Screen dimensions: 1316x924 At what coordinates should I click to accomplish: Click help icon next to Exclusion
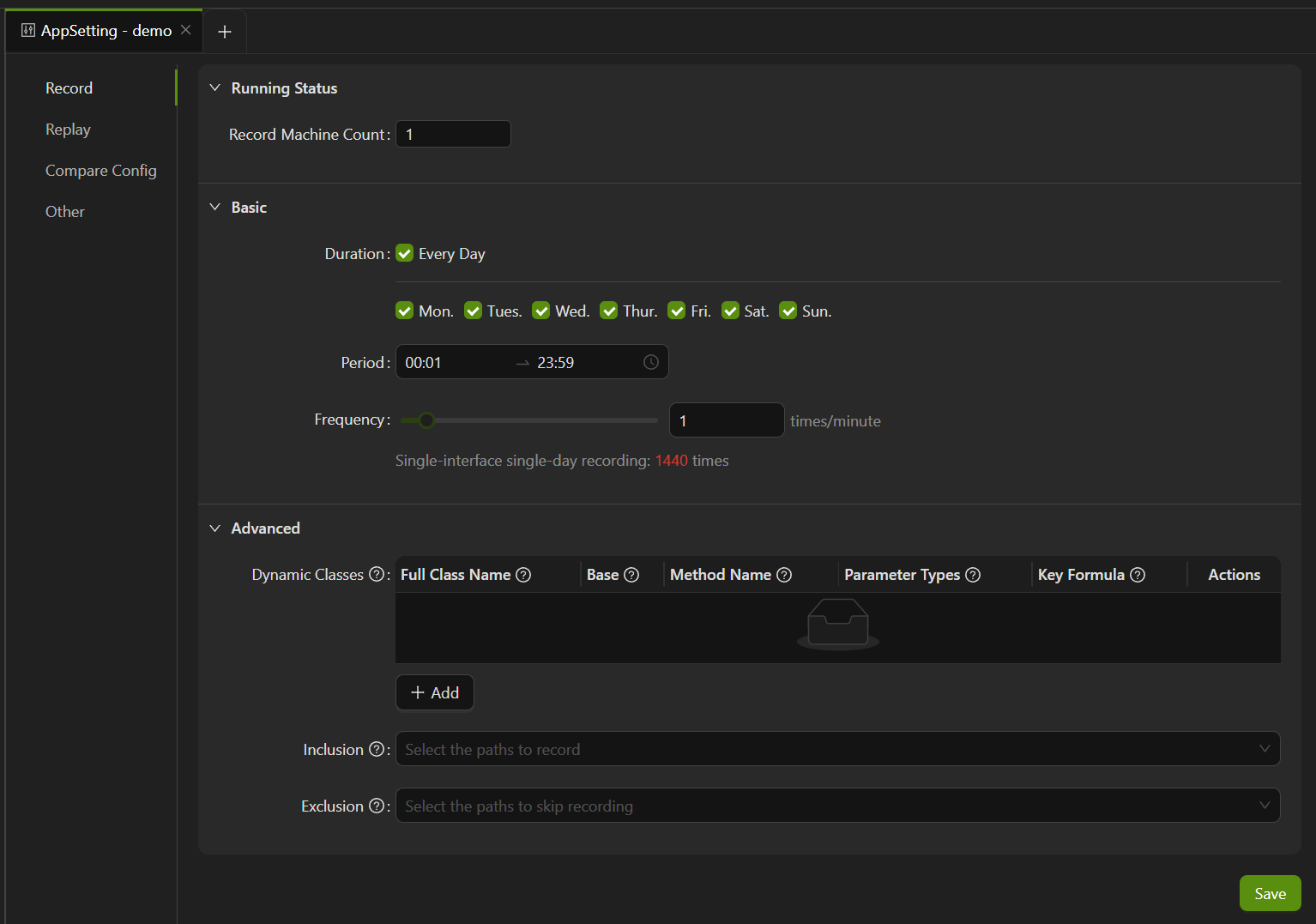377,806
